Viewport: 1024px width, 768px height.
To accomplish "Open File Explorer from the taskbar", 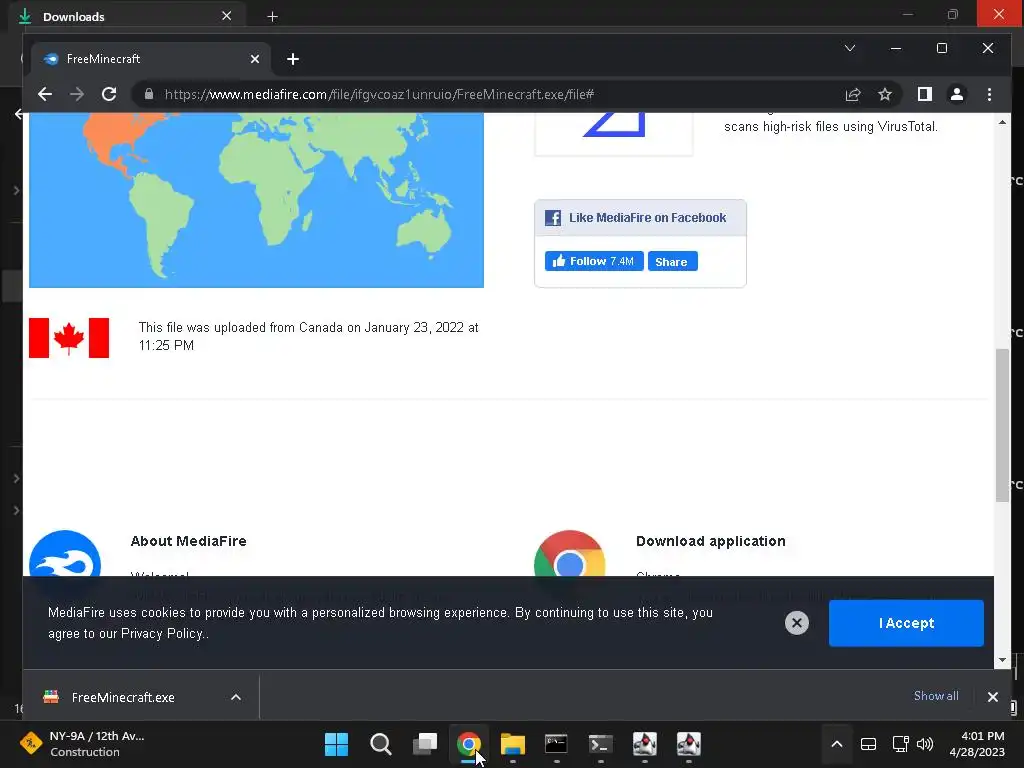I will coord(513,744).
